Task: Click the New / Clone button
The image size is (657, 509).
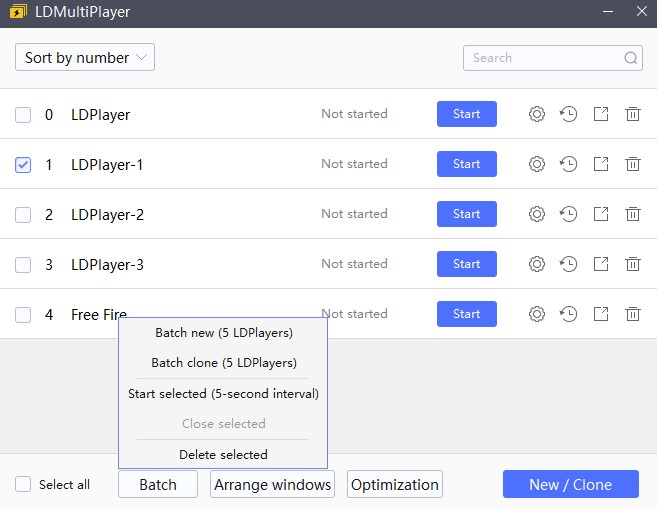Action: click(x=571, y=484)
